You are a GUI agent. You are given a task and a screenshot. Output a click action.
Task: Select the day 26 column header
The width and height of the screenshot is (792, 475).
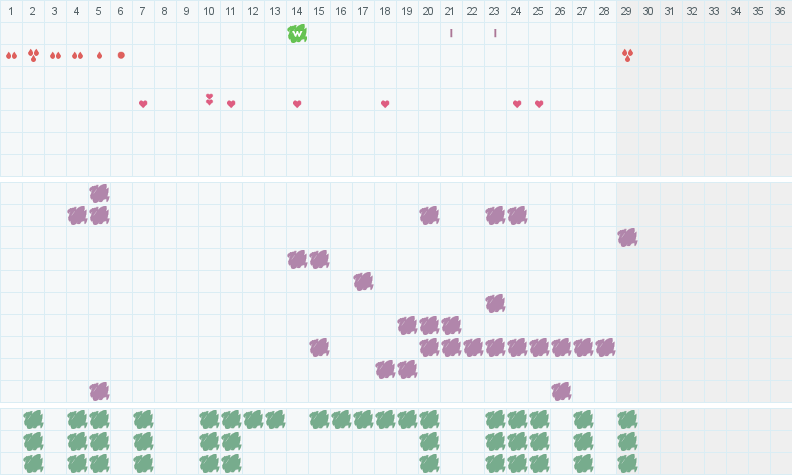pos(561,11)
